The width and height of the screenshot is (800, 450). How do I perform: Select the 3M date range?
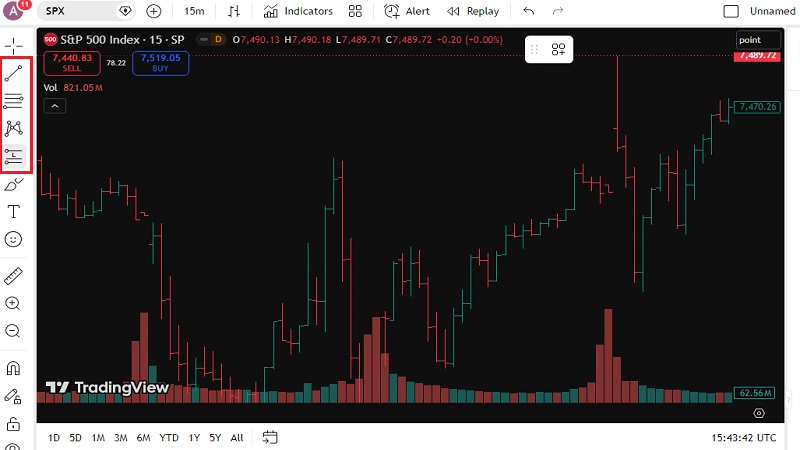tap(120, 438)
